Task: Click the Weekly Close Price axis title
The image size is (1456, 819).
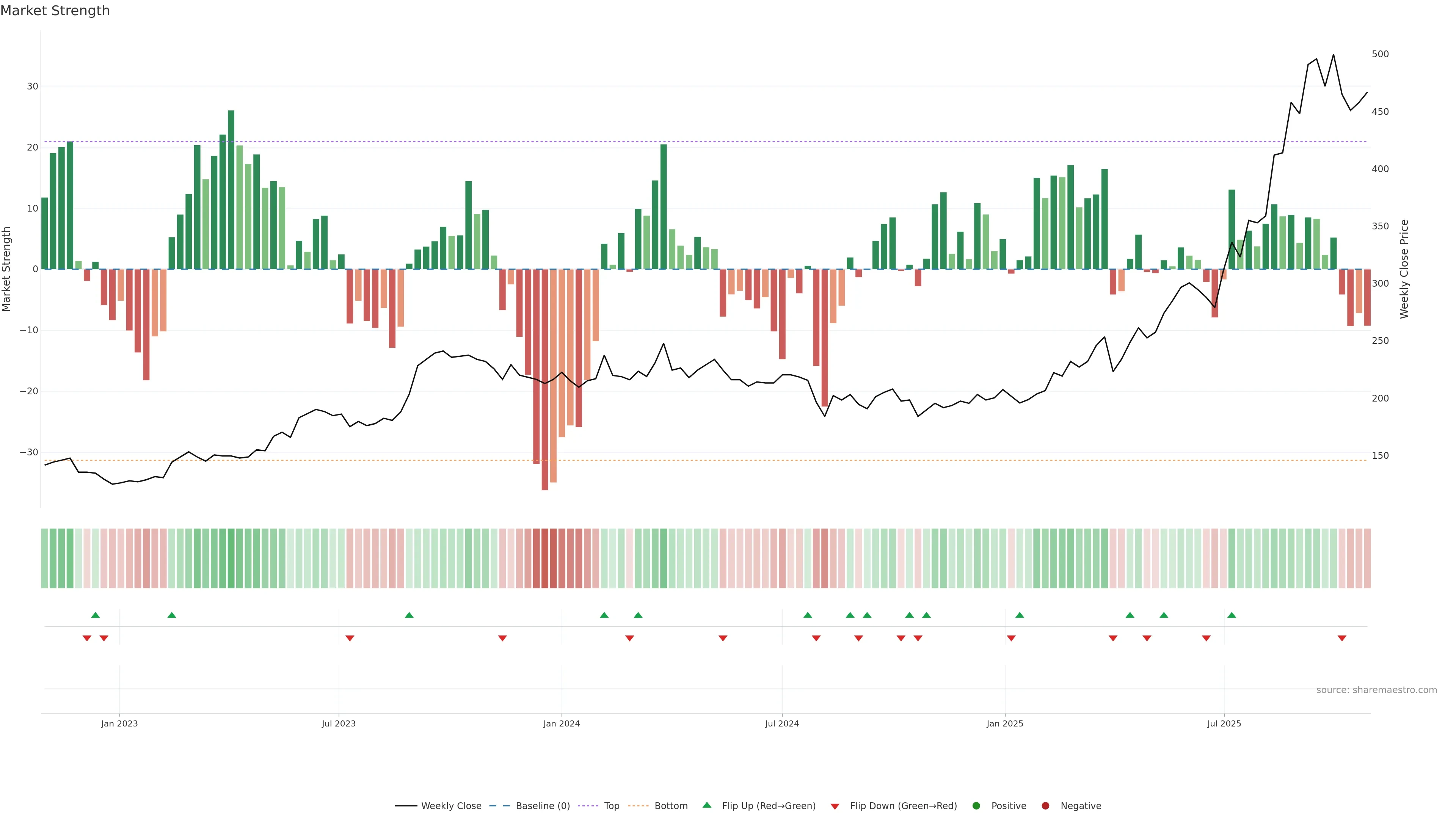Action: click(x=1404, y=269)
